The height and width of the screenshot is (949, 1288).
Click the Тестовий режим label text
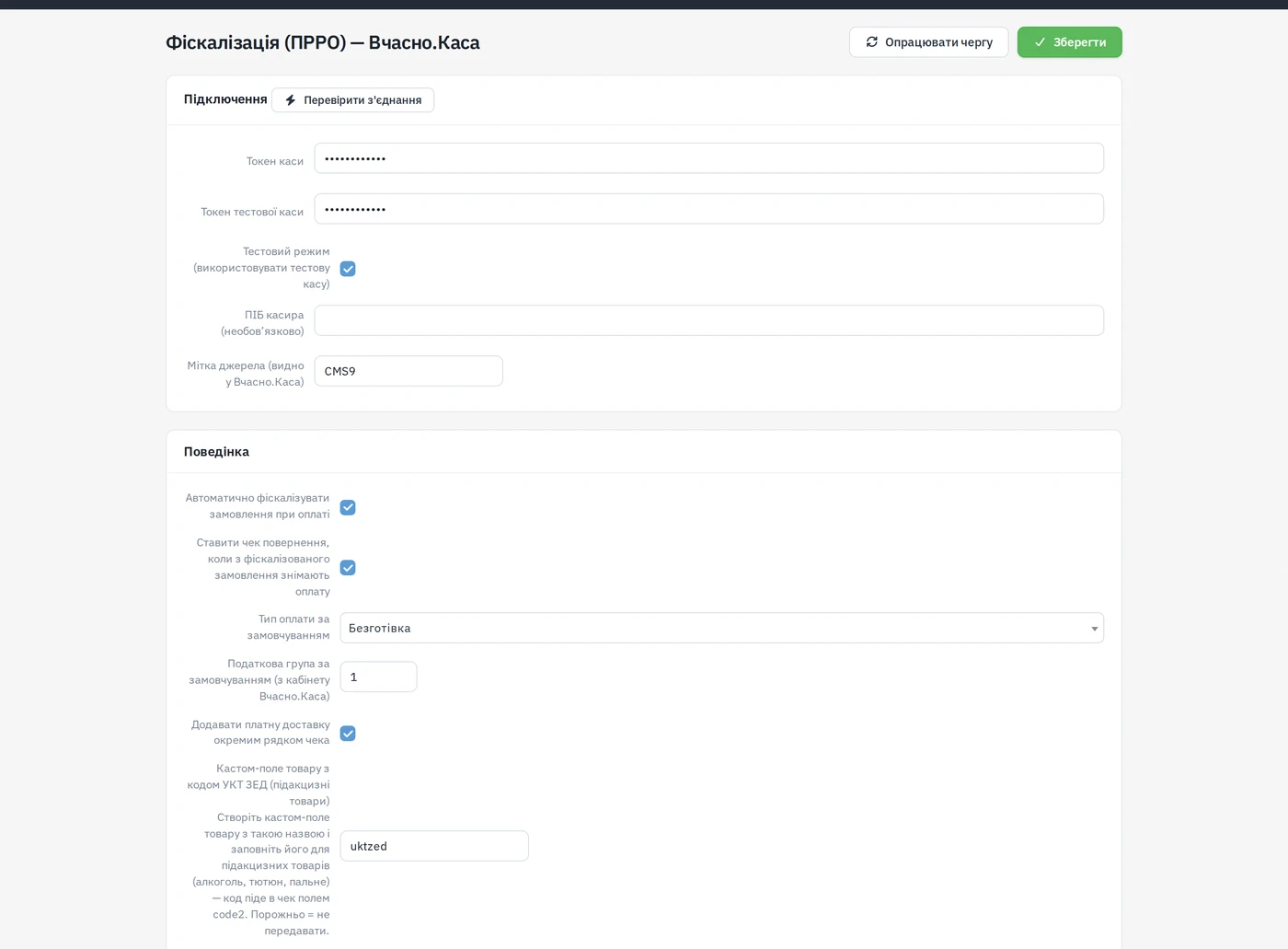coord(261,268)
